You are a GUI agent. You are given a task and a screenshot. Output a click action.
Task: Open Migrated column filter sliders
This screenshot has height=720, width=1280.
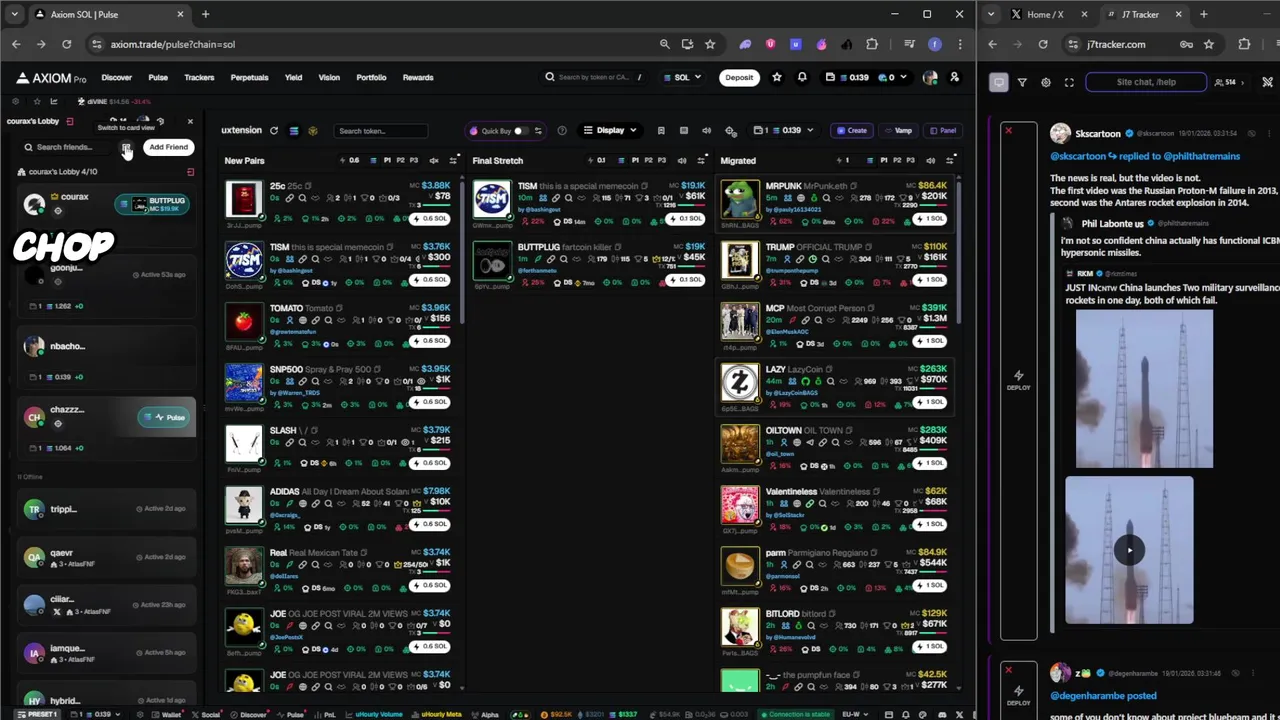coord(950,160)
